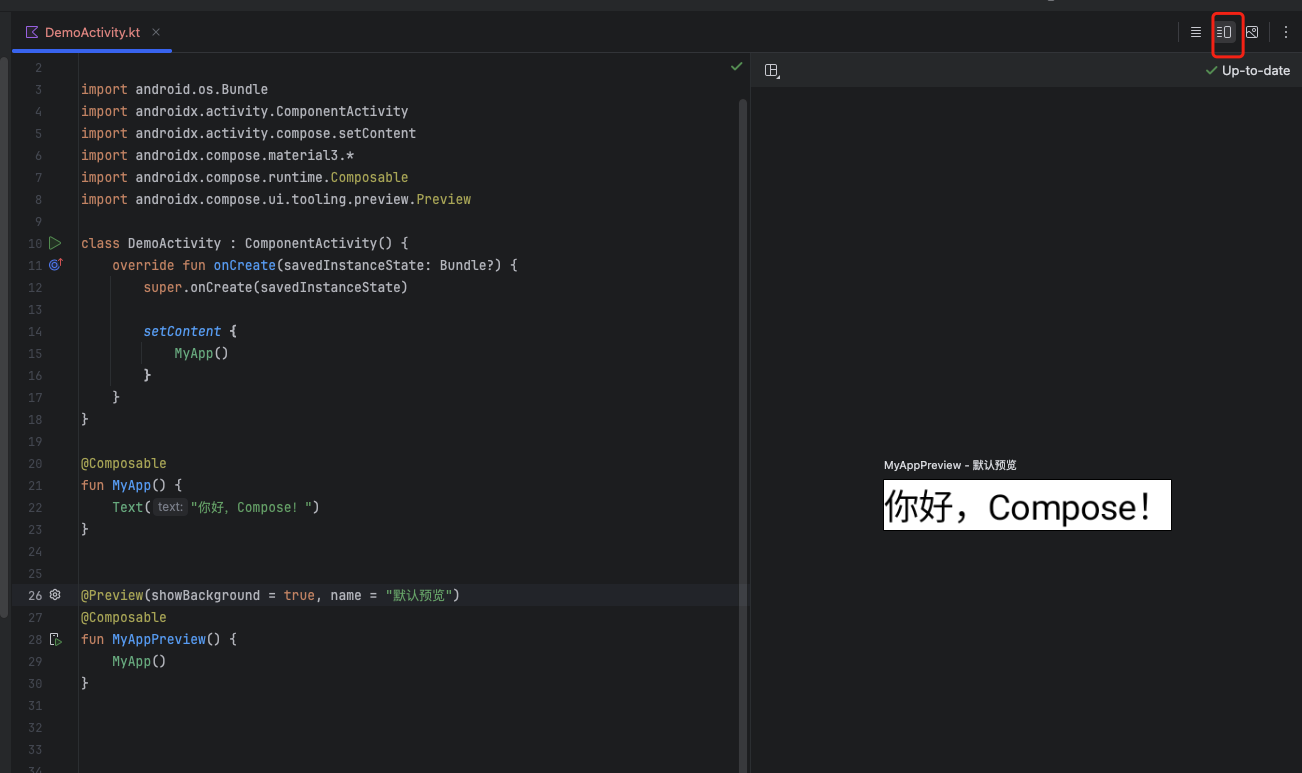
Task: Close the DemoActivity.kt tab
Action: coord(157,32)
